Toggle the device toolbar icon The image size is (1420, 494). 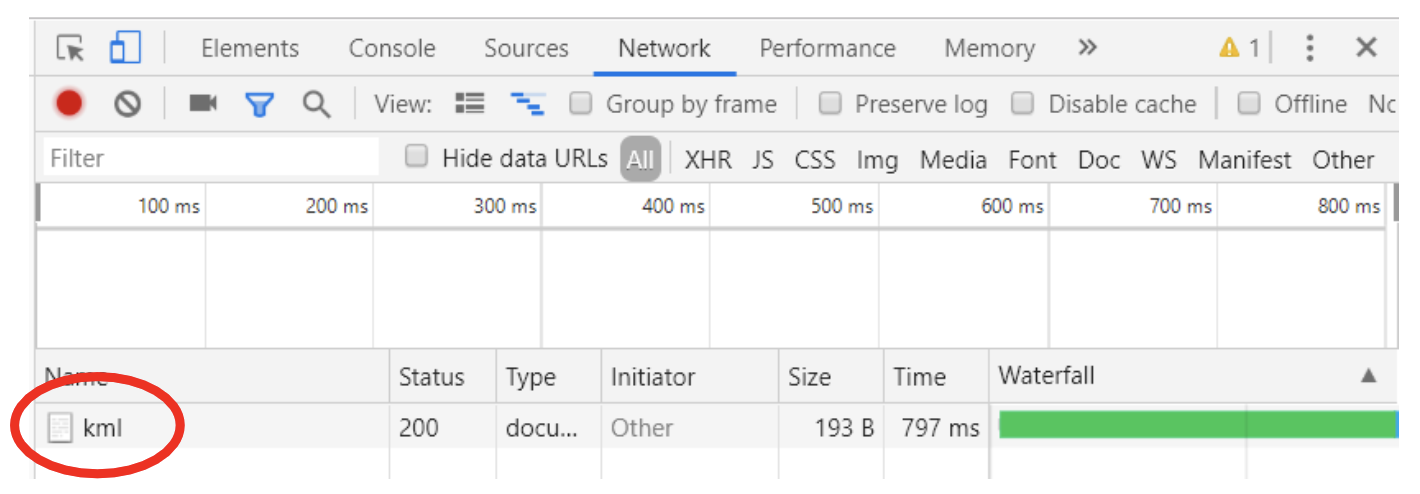coord(125,47)
